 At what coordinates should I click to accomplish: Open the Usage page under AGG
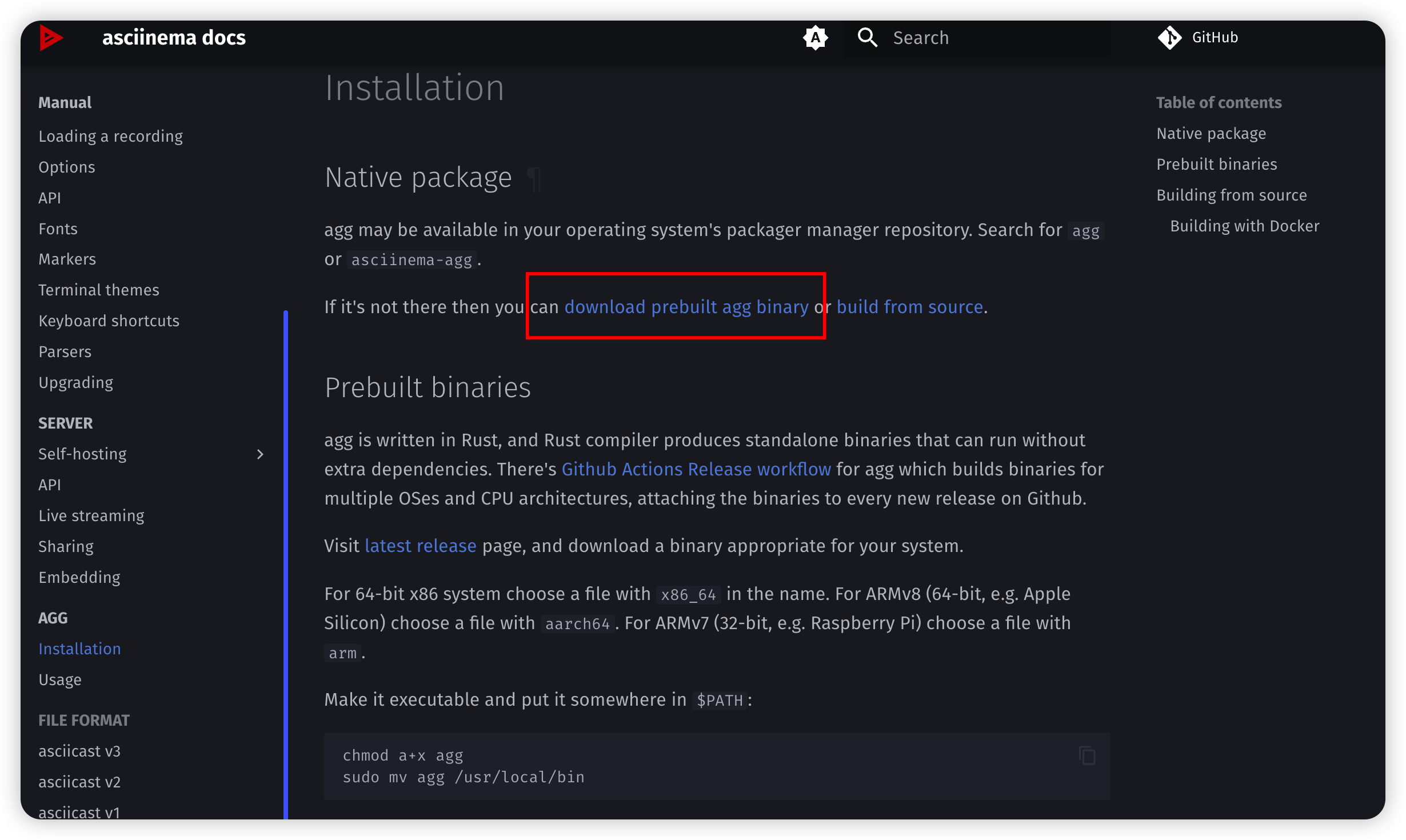pyautogui.click(x=60, y=680)
